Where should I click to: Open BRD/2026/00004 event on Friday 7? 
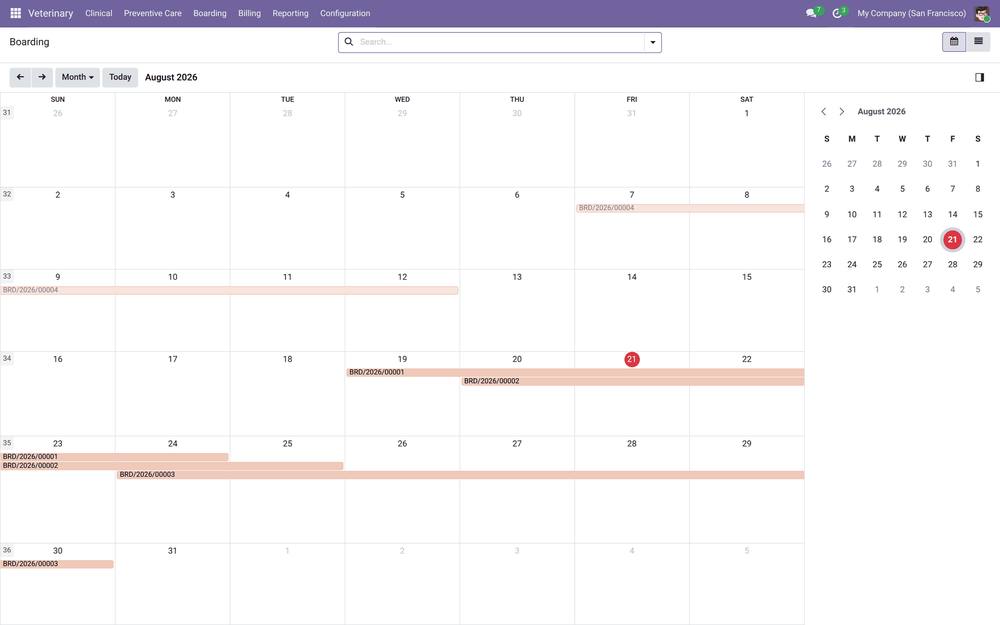click(x=690, y=208)
